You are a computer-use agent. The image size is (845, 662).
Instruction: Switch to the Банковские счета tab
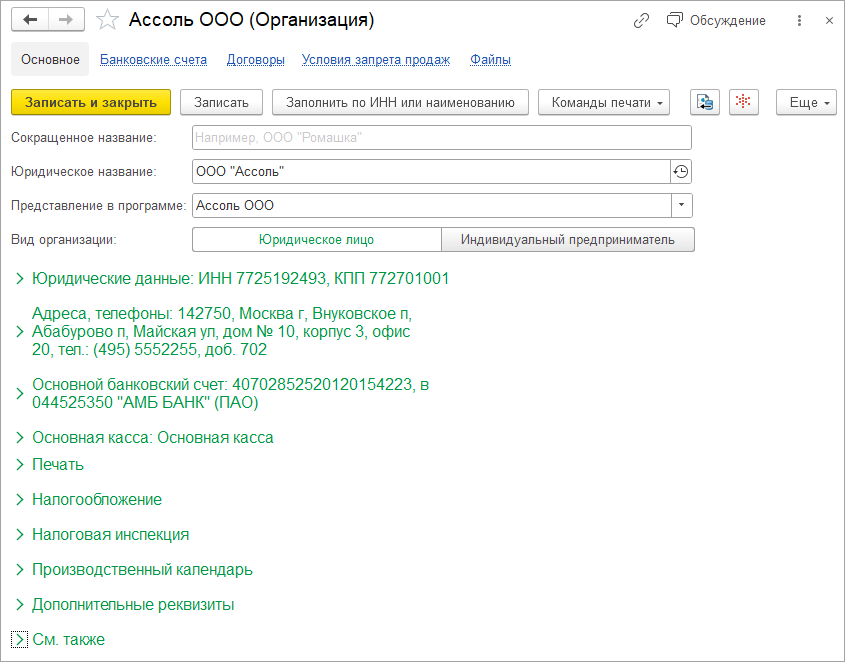(153, 60)
